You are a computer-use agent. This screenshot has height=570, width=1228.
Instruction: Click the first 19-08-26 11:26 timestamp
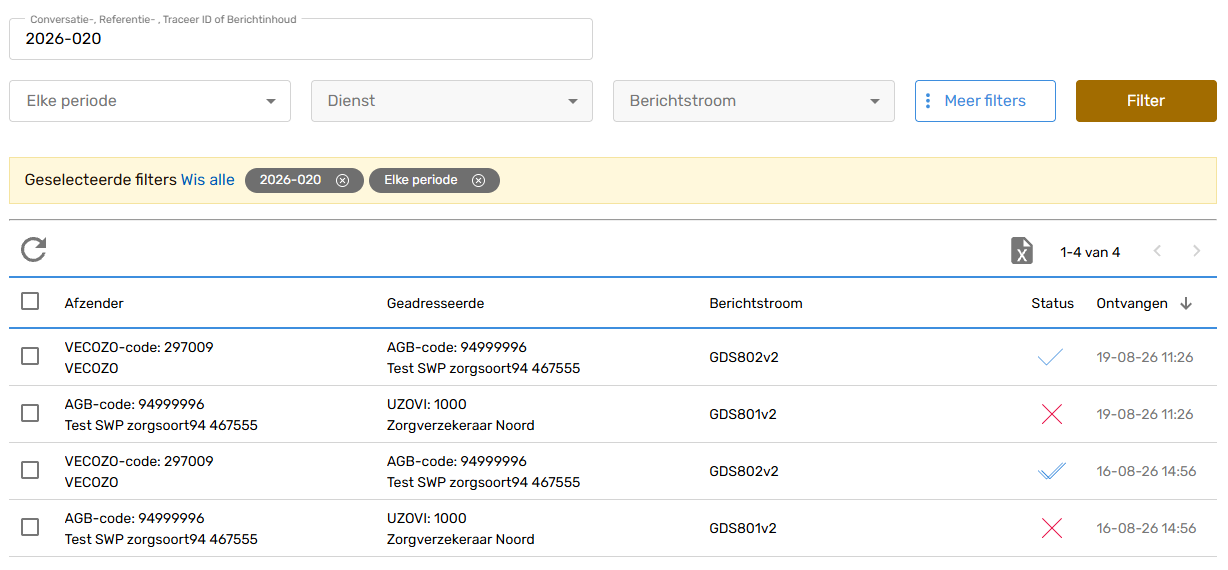pyautogui.click(x=1145, y=357)
